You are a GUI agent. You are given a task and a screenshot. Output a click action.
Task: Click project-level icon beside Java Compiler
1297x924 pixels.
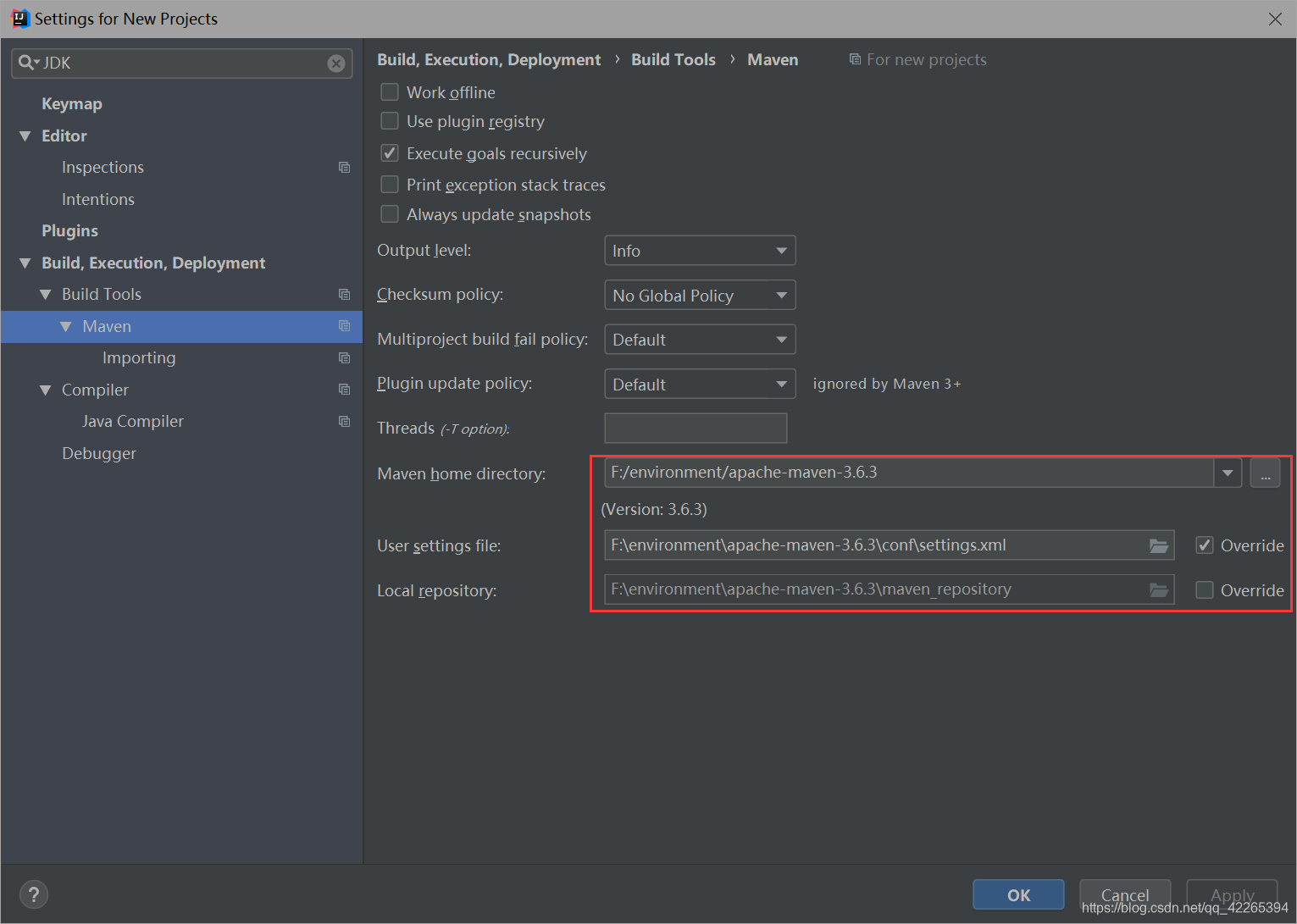[344, 422]
